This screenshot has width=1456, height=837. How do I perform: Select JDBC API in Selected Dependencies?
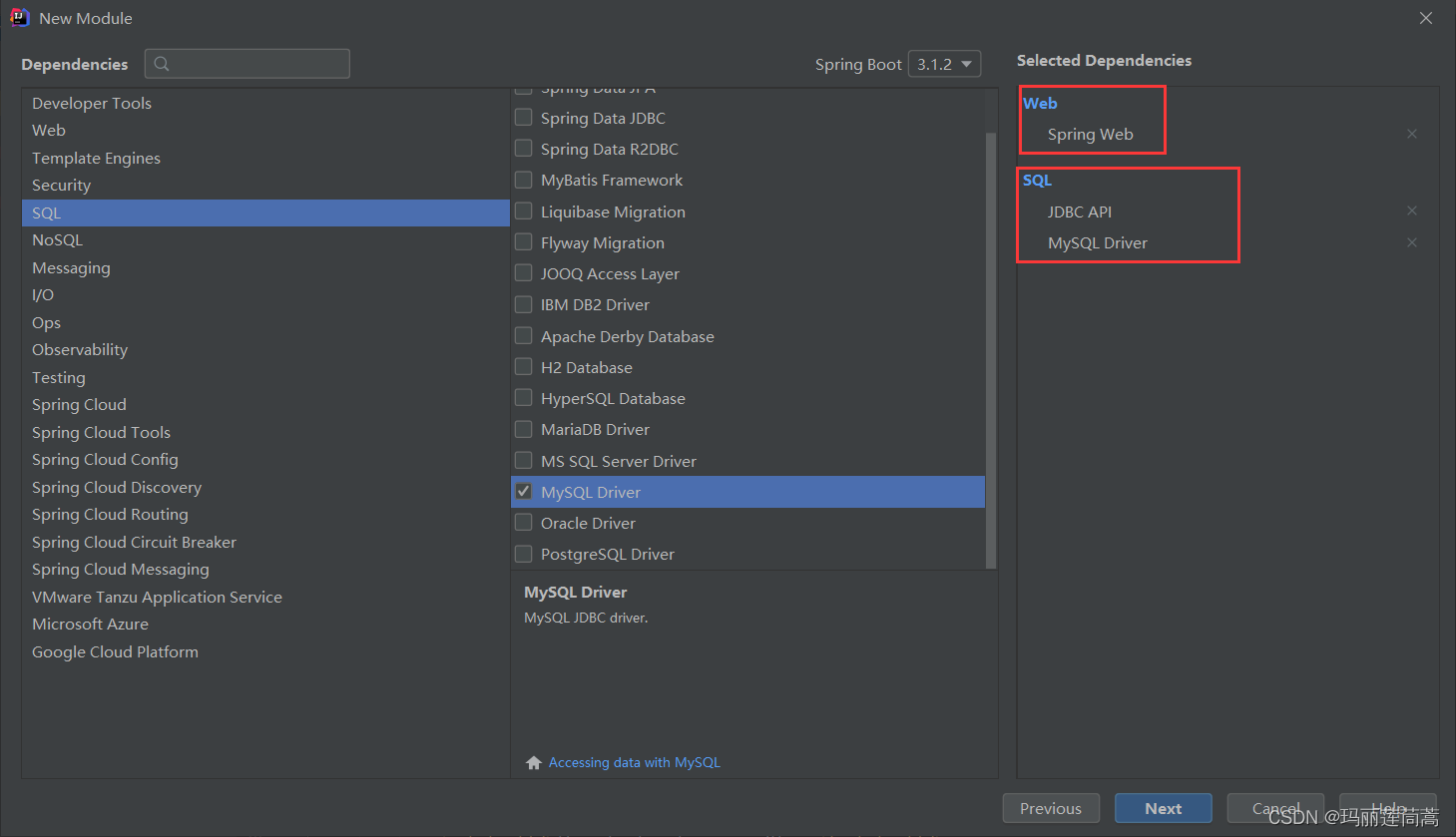click(1079, 211)
